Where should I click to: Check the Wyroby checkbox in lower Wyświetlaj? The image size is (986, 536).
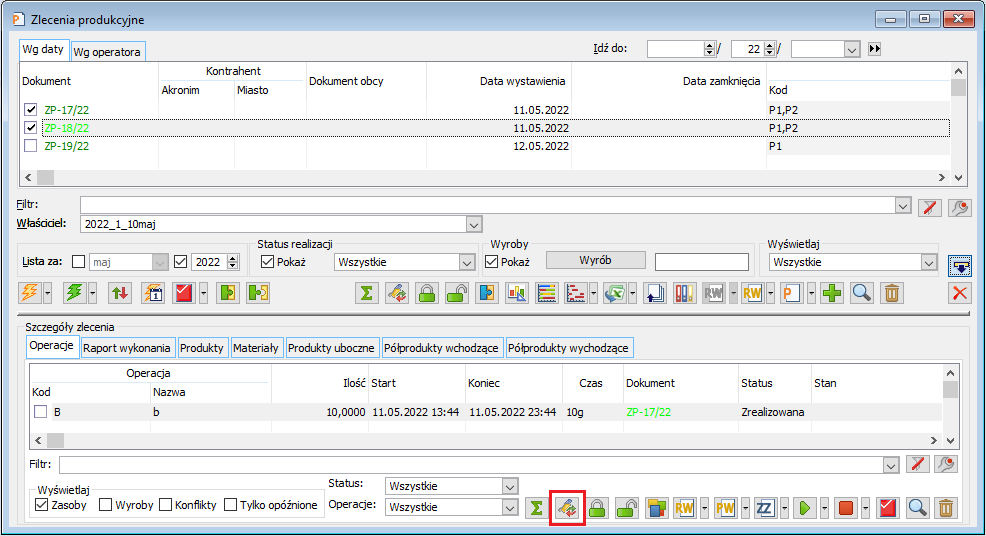coord(106,505)
